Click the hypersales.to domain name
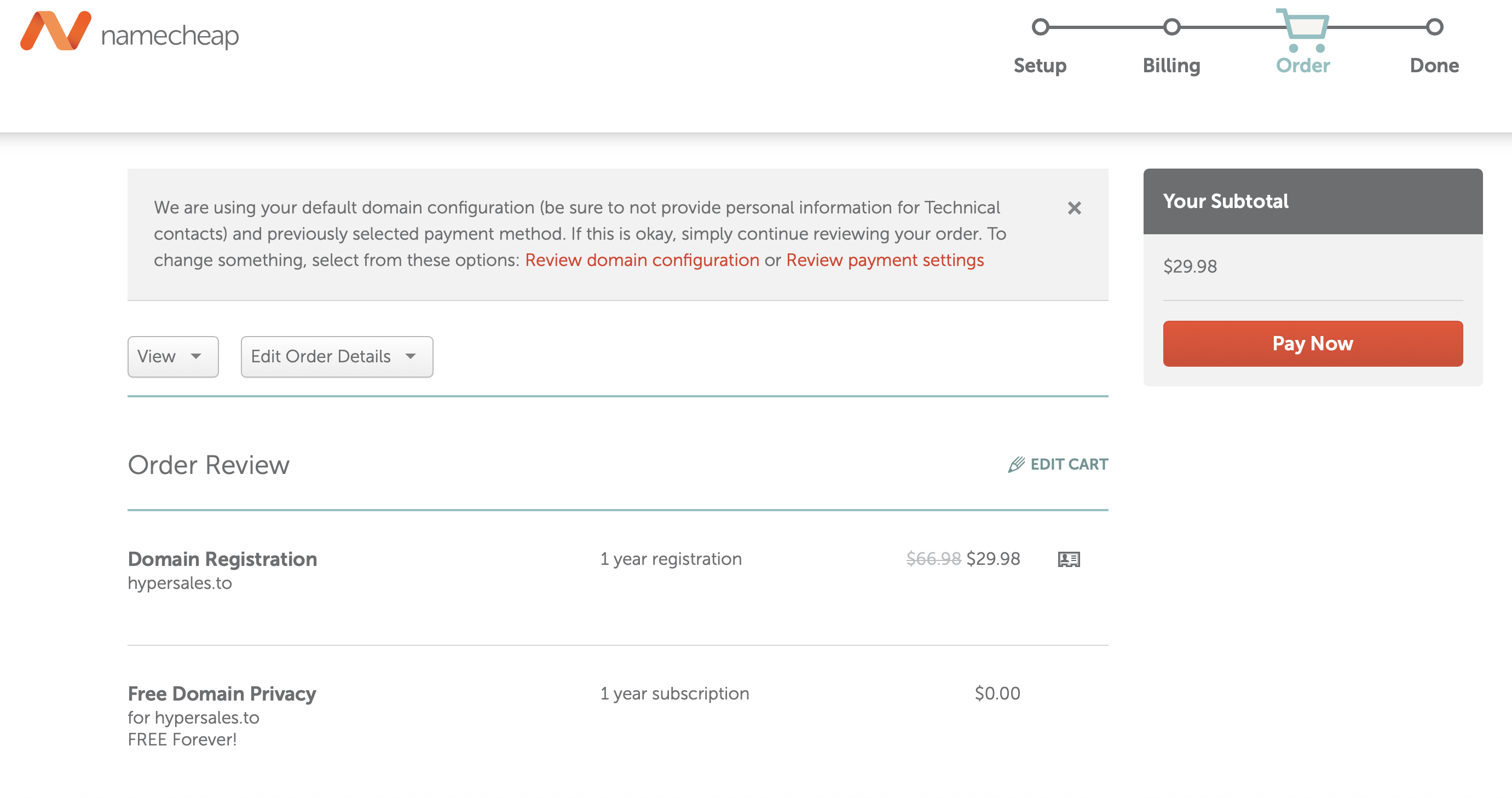 [x=180, y=583]
